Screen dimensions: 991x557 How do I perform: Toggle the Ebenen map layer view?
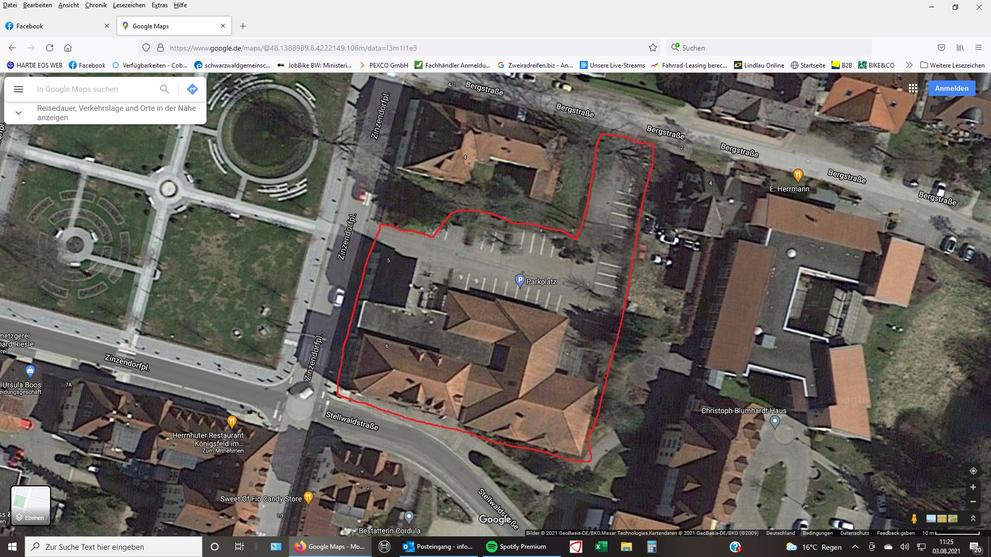point(30,505)
